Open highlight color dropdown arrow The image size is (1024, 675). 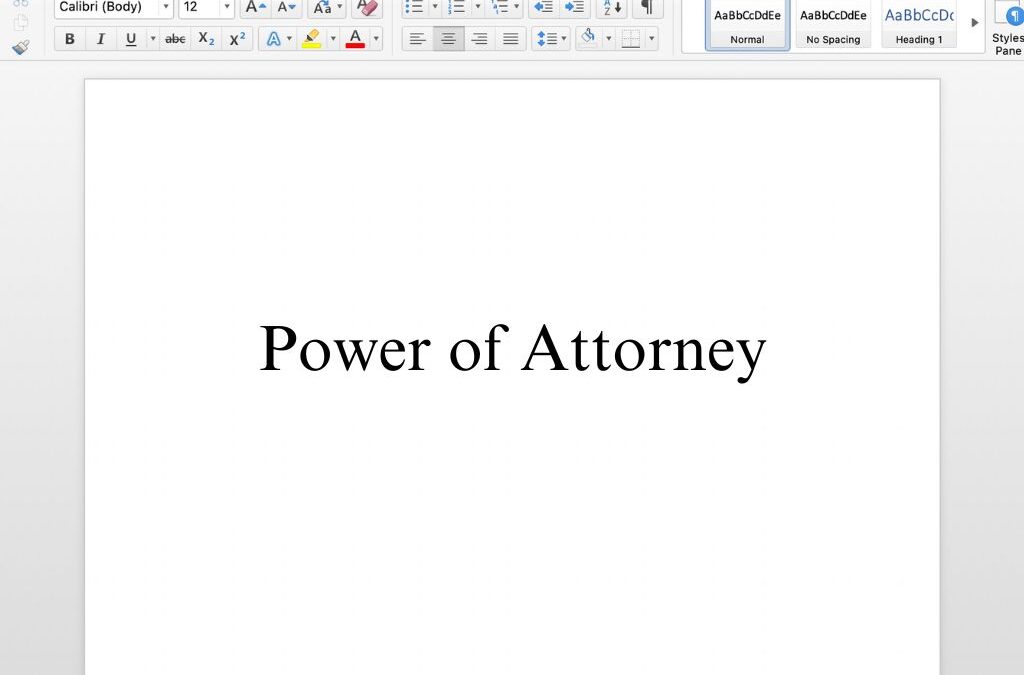333,39
